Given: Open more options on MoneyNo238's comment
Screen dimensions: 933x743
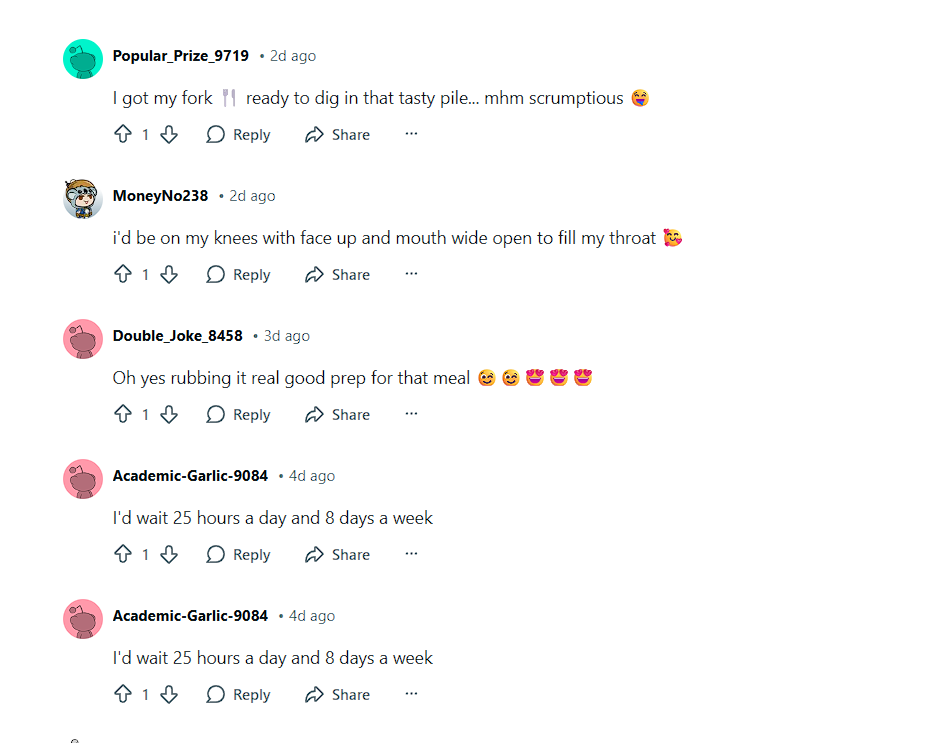Looking at the screenshot, I should pos(411,274).
